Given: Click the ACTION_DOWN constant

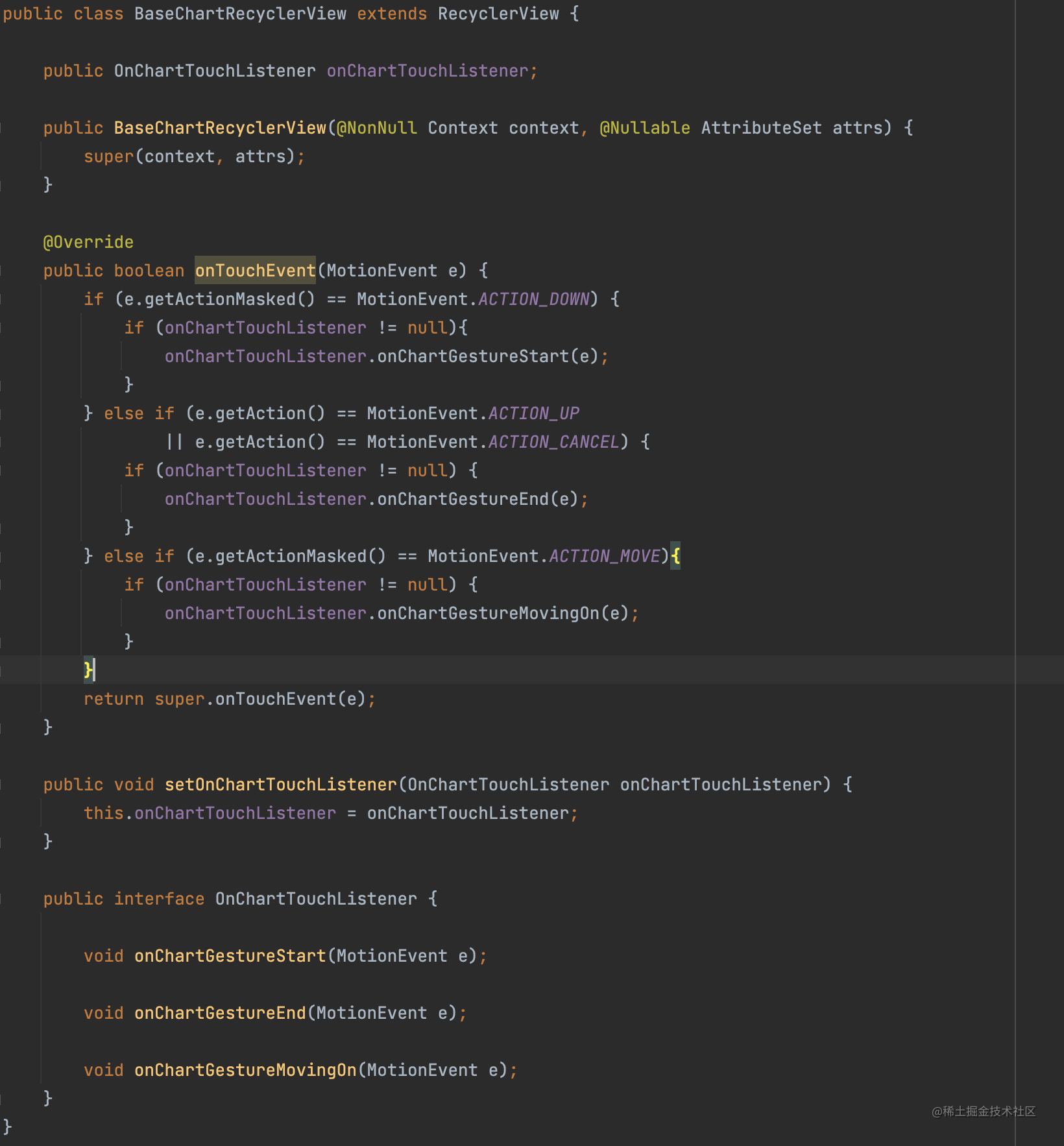Looking at the screenshot, I should [534, 299].
